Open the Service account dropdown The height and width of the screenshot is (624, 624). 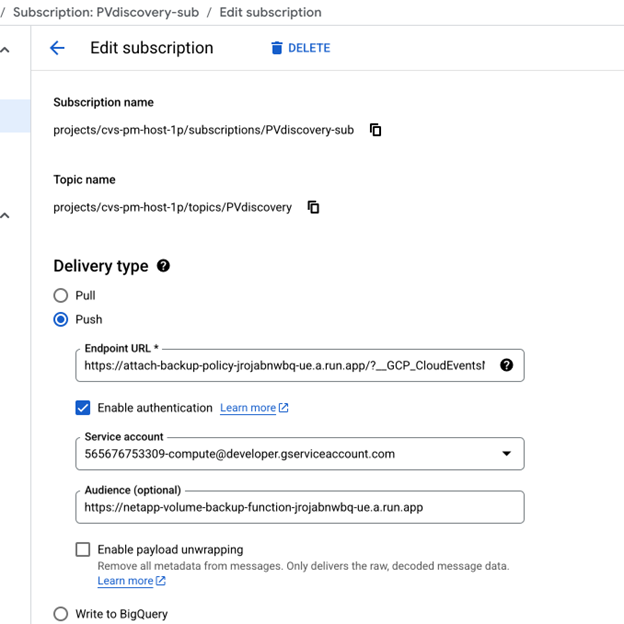coord(506,453)
